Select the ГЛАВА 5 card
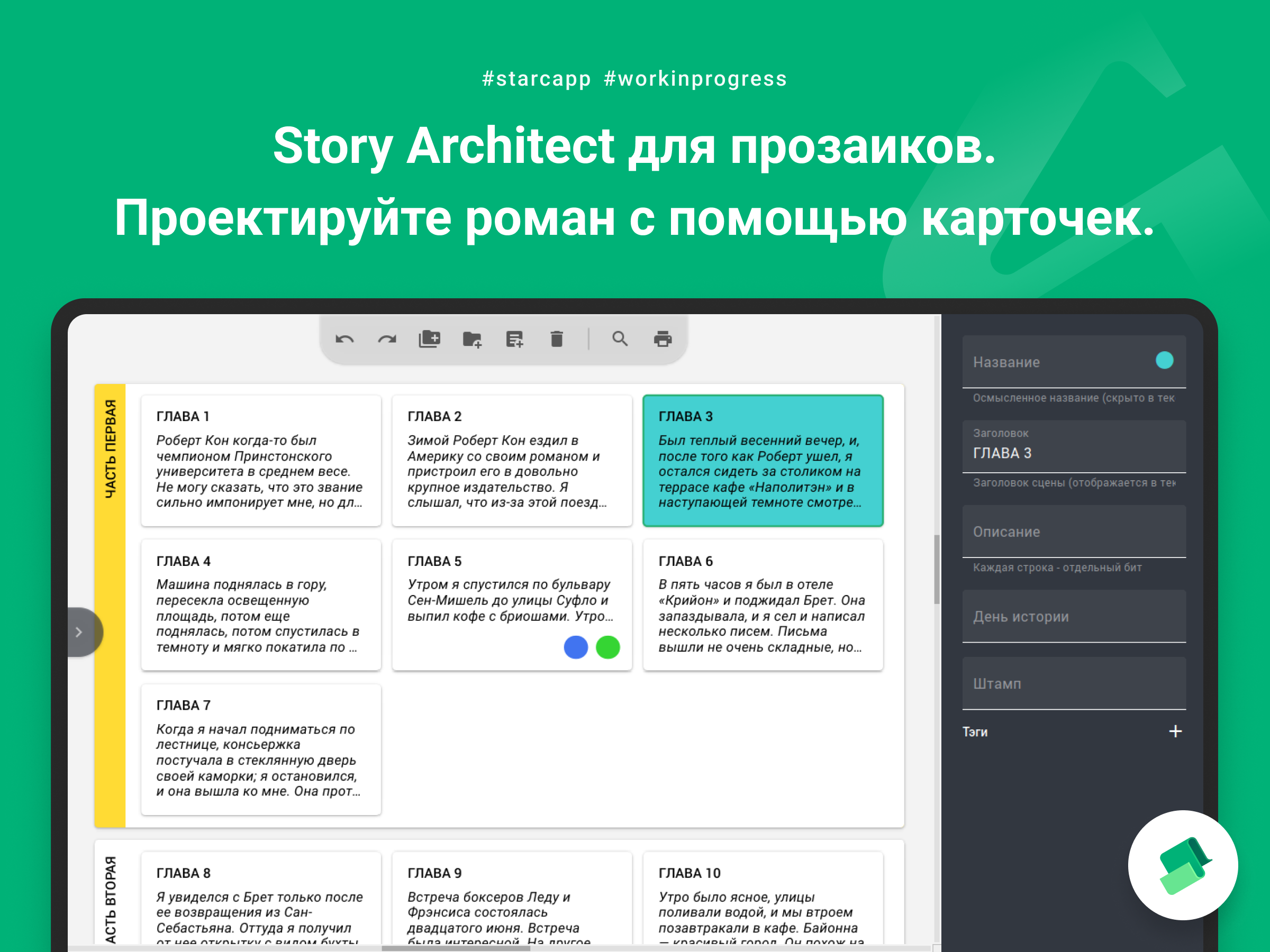This screenshot has height=952, width=1270. point(512,605)
